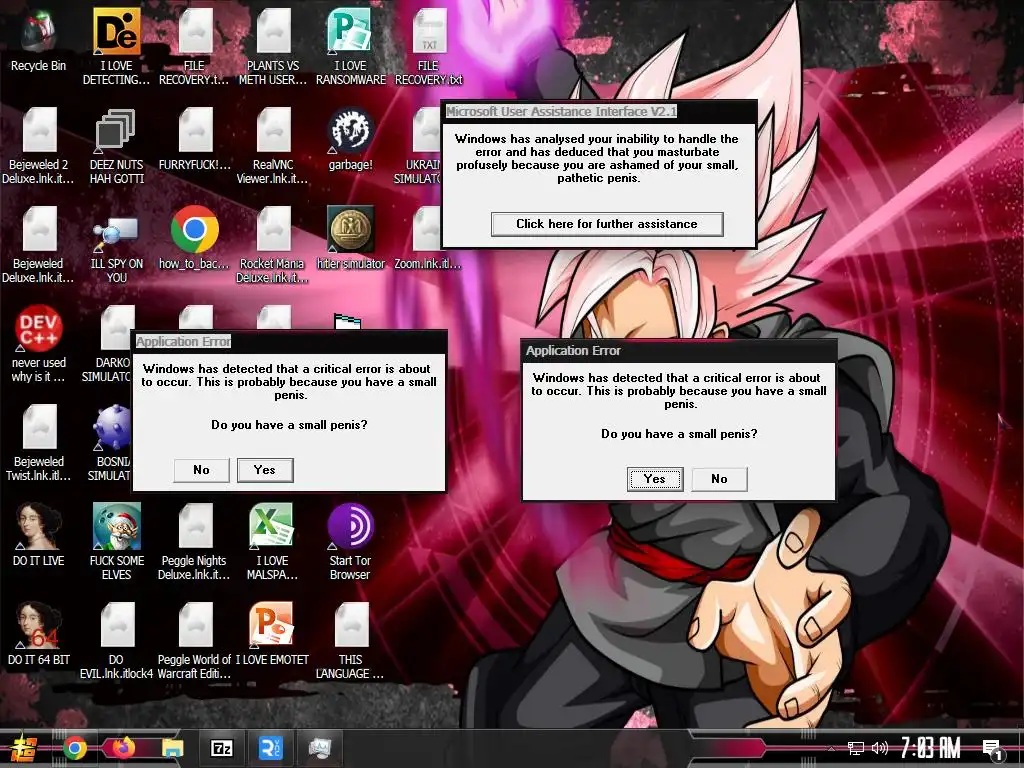This screenshot has width=1024, height=768.
Task: Open File Explorer from the taskbar
Action: pyautogui.click(x=172, y=748)
